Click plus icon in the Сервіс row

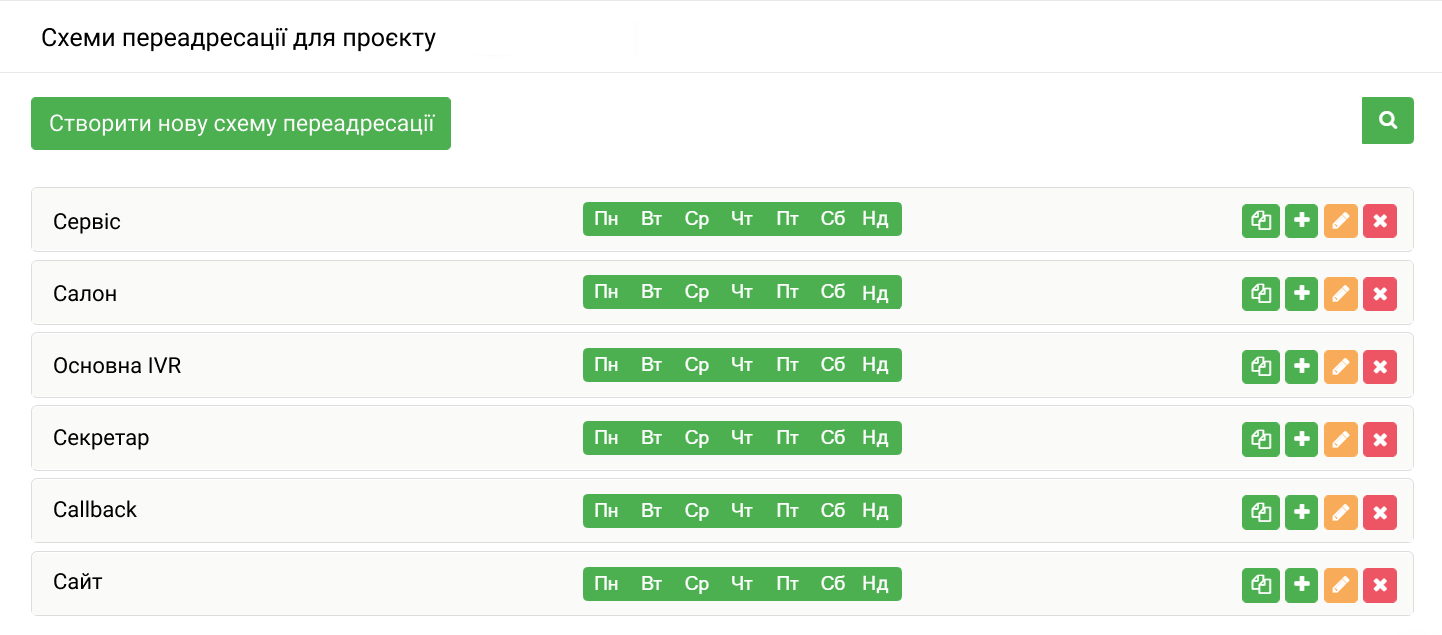(1301, 221)
